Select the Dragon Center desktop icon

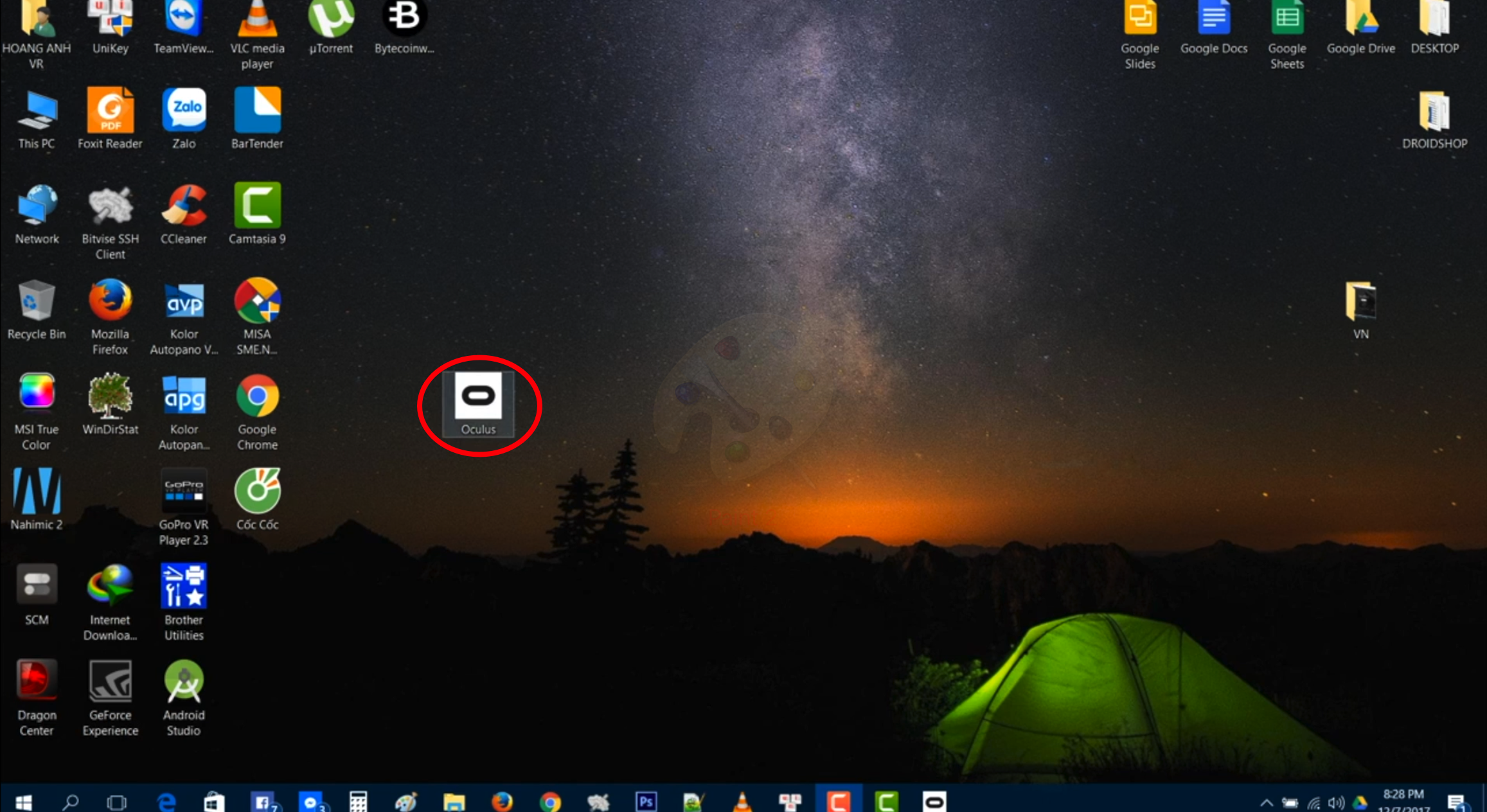tap(37, 698)
